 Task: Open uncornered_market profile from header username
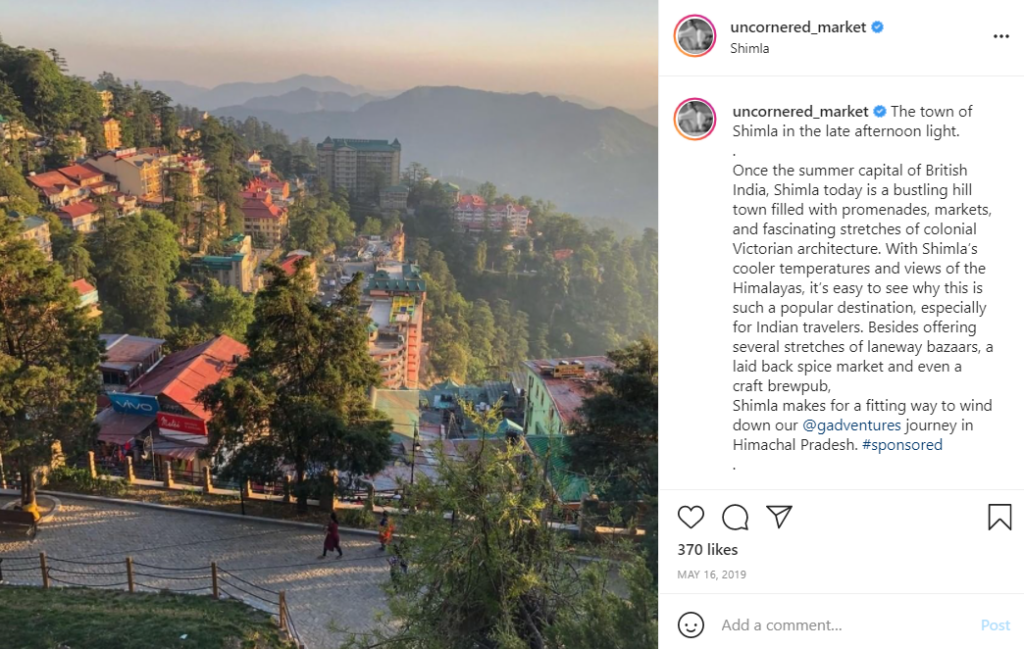[798, 27]
